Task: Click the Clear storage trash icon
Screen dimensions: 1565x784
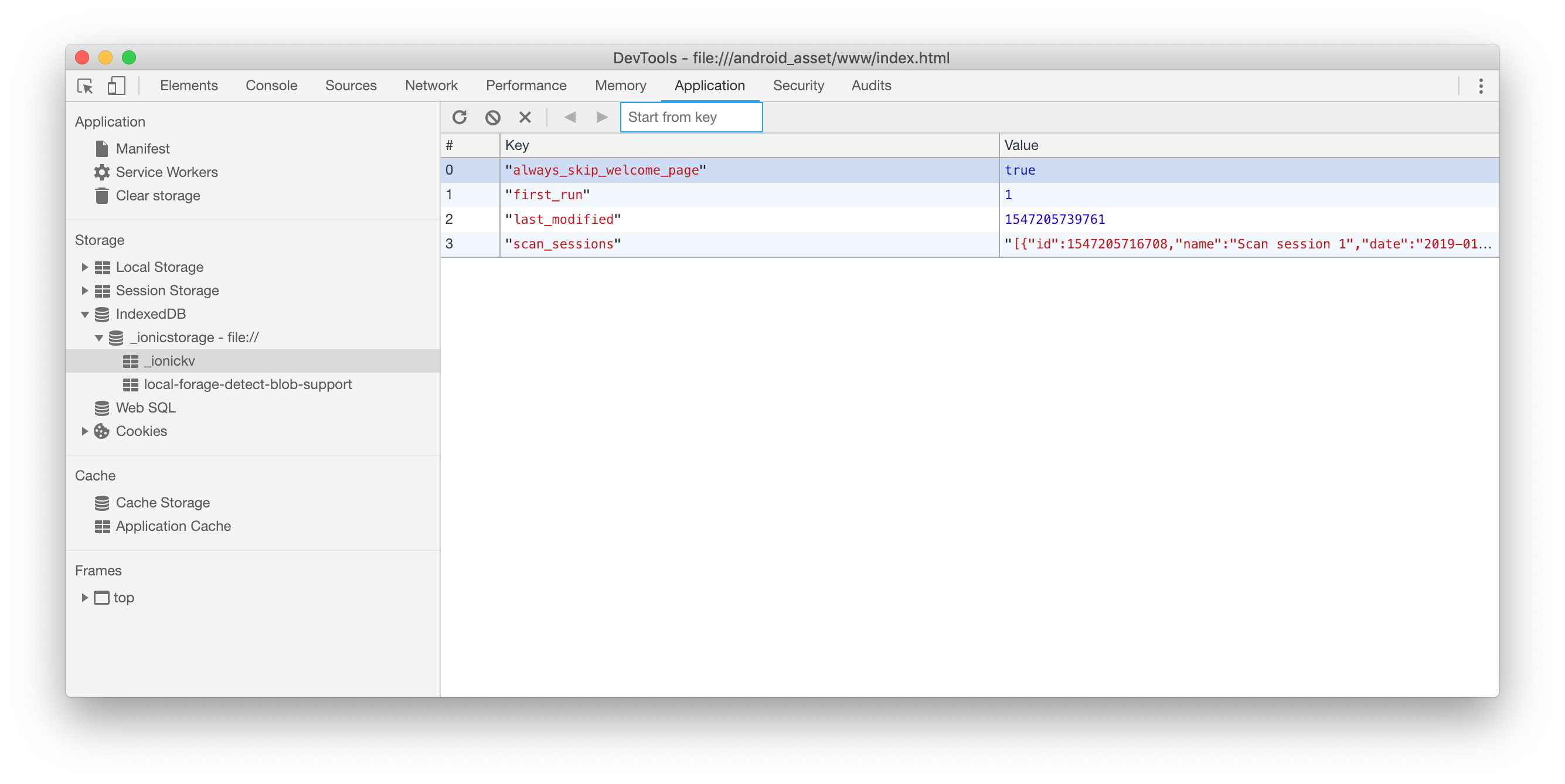Action: [x=102, y=196]
